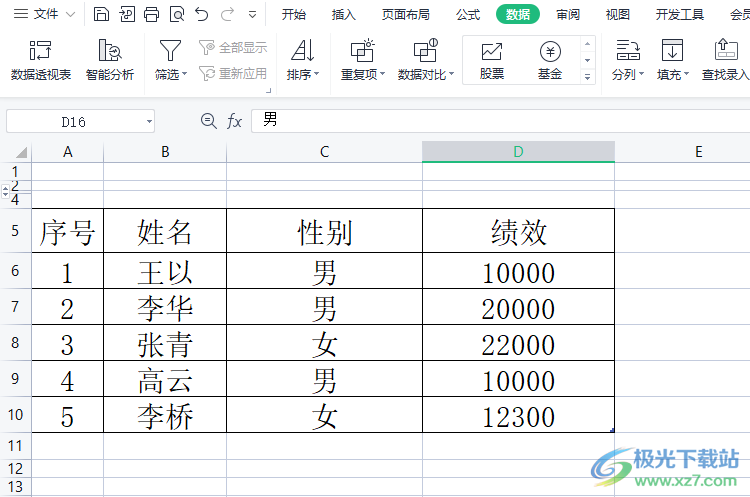Select column E header

point(699,152)
